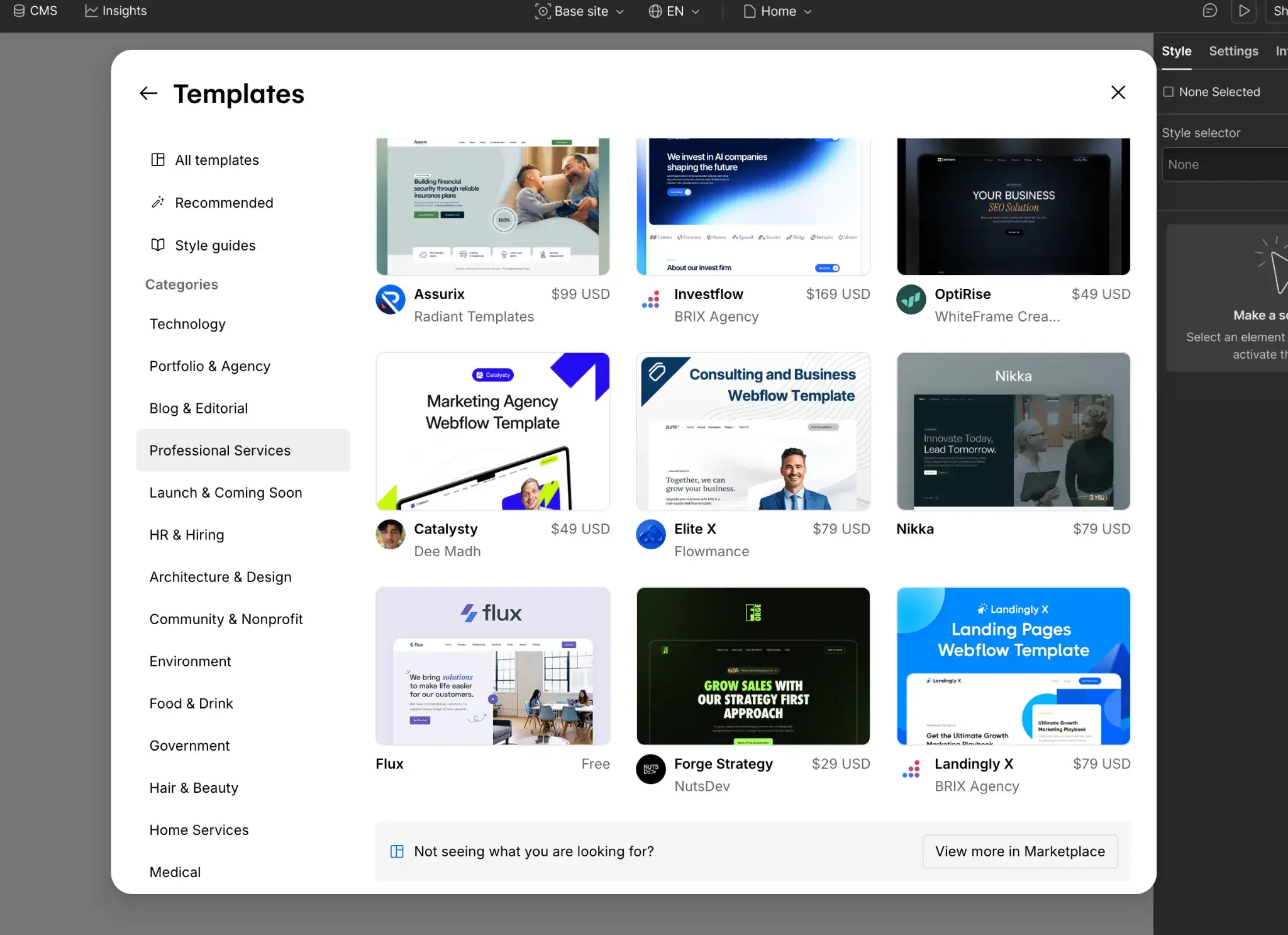
Task: Close the Templates dialog
Action: pos(1118,92)
